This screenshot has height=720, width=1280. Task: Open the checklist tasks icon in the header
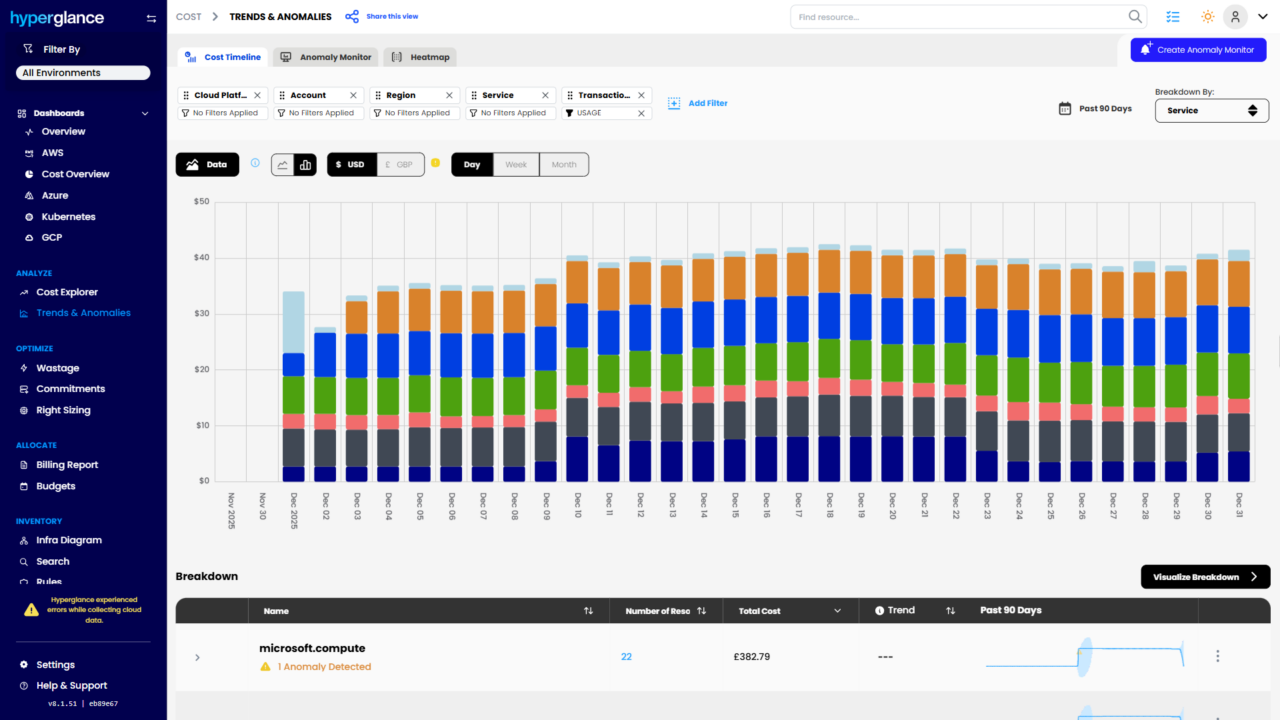point(1173,17)
